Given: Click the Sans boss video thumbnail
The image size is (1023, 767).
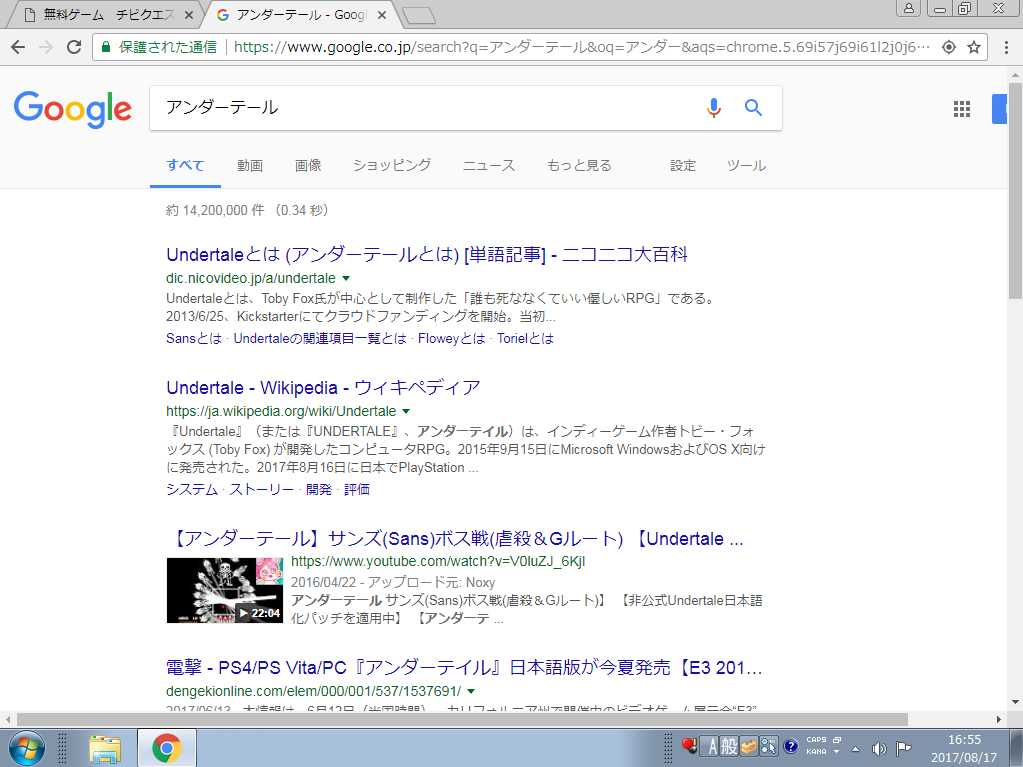Looking at the screenshot, I should [225, 590].
